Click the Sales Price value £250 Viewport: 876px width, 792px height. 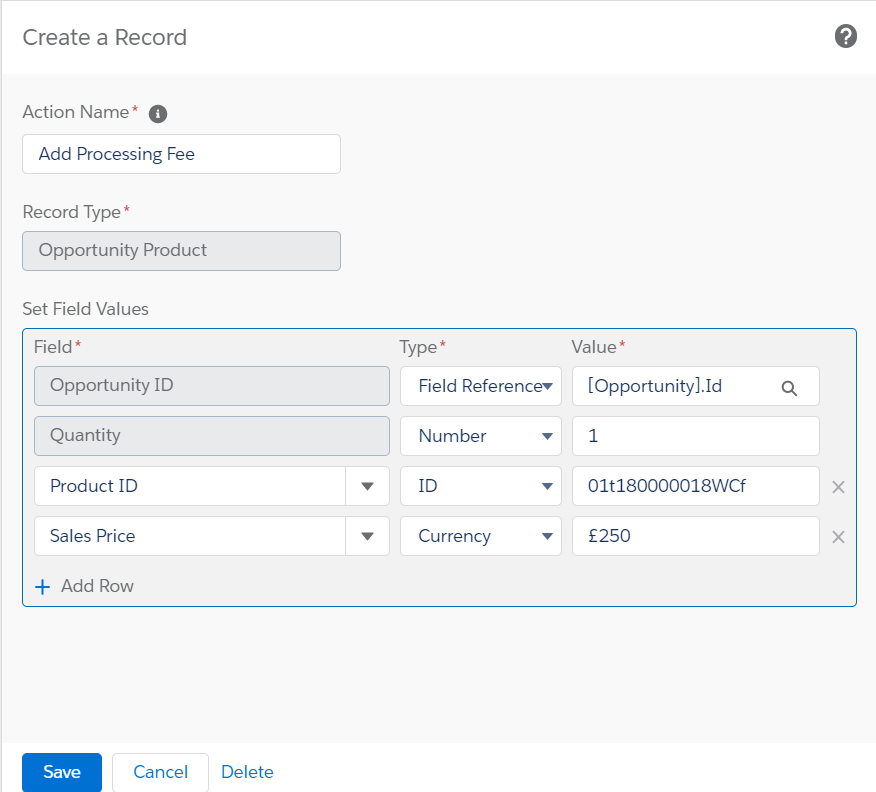tap(695, 536)
